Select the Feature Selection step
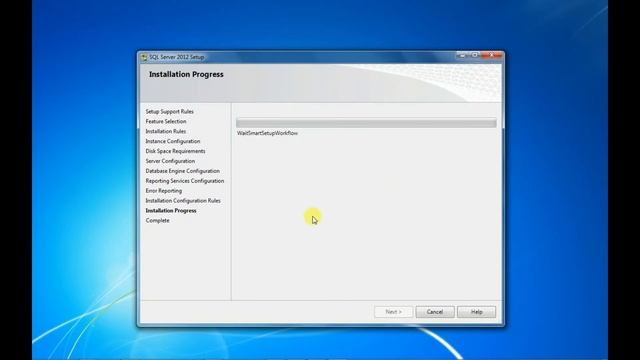This screenshot has width=640, height=360. click(166, 121)
